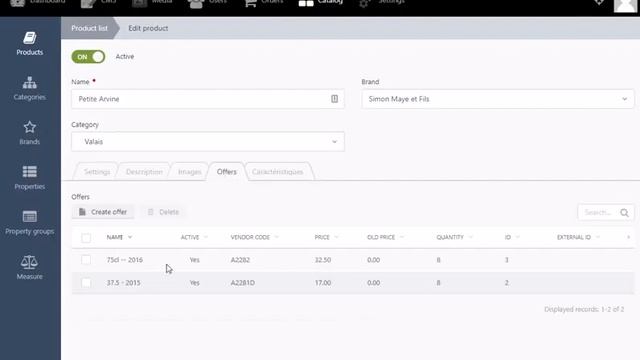Click price value 17.00

(322, 282)
